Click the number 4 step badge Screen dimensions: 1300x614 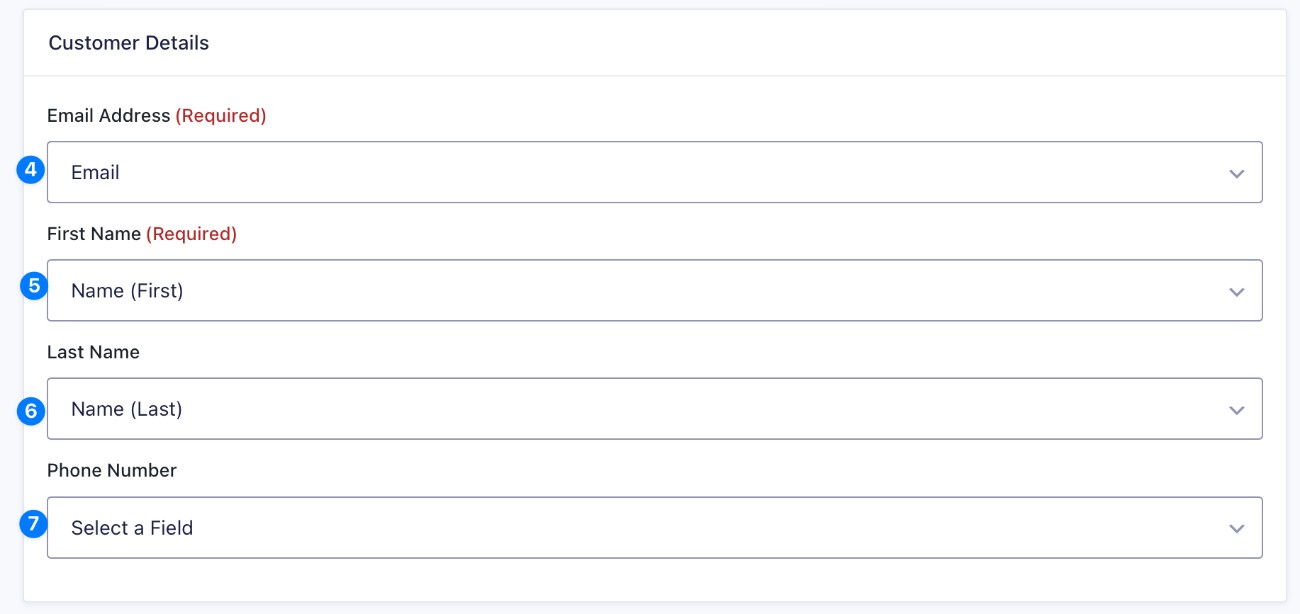(x=32, y=170)
